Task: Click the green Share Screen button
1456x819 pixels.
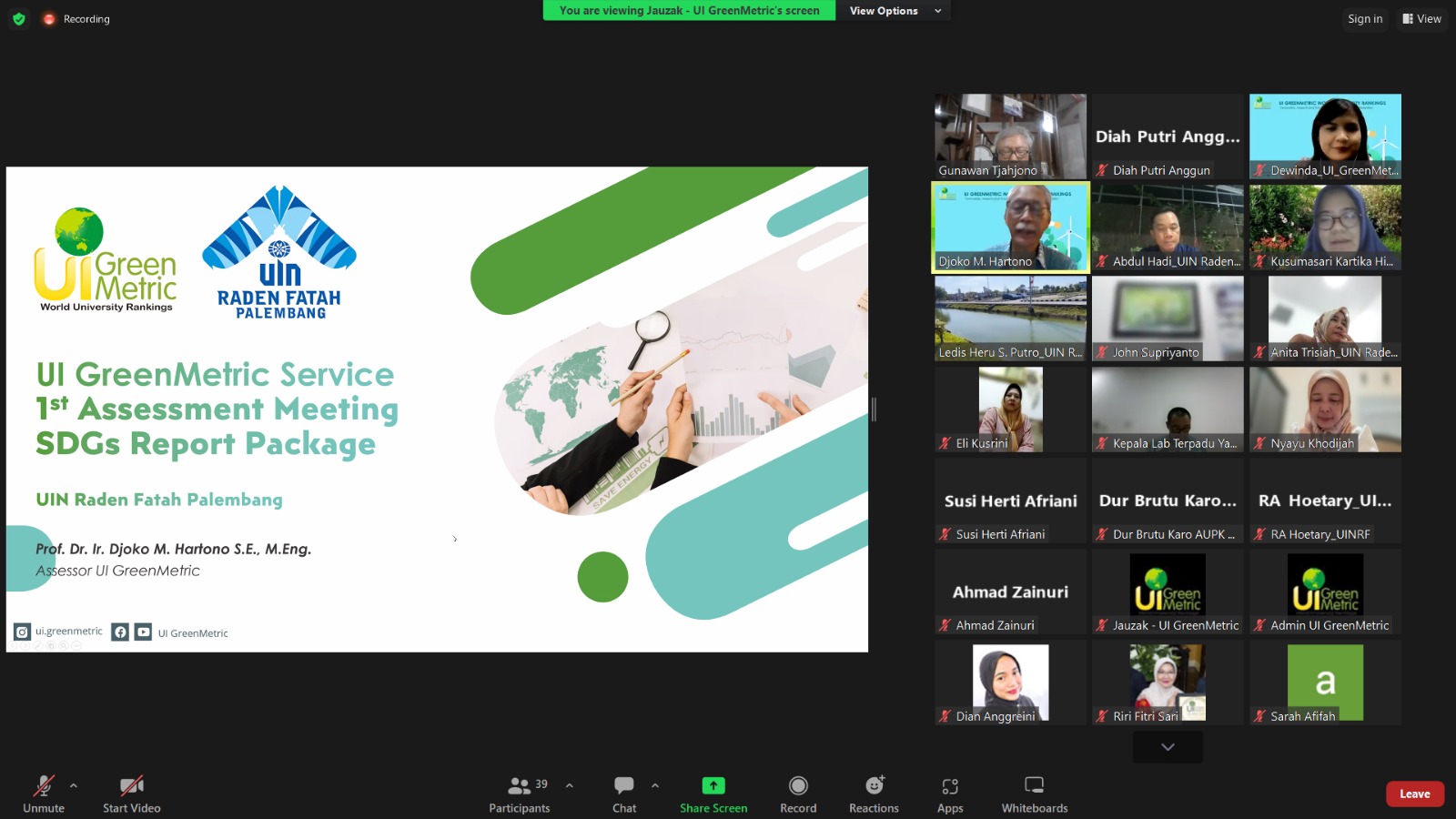Action: click(713, 794)
